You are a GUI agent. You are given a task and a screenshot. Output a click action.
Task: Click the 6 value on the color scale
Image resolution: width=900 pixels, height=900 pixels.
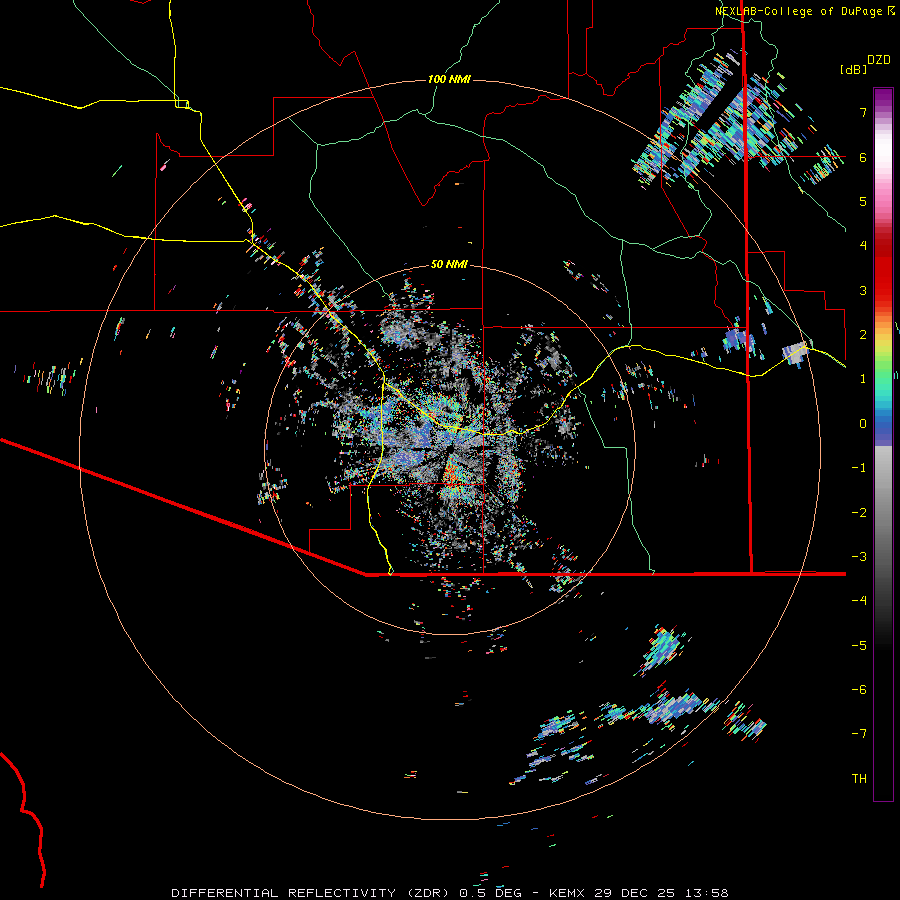pos(863,157)
